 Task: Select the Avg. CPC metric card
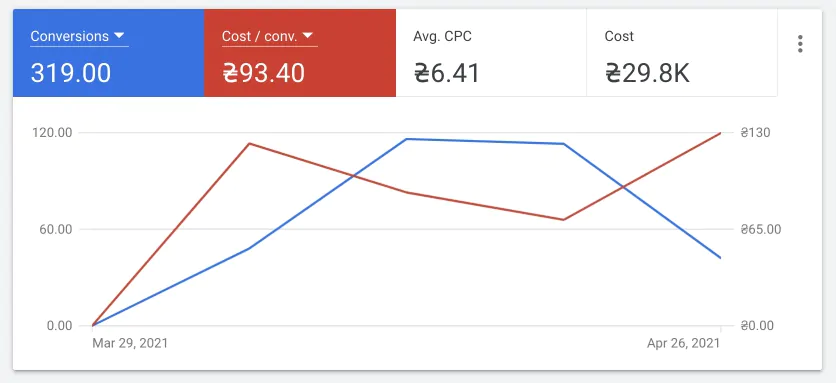click(491, 53)
